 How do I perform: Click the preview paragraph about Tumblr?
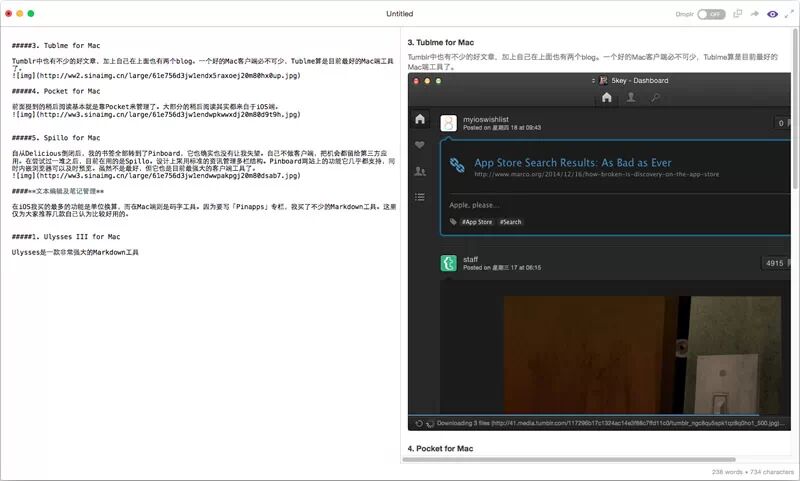click(592, 62)
